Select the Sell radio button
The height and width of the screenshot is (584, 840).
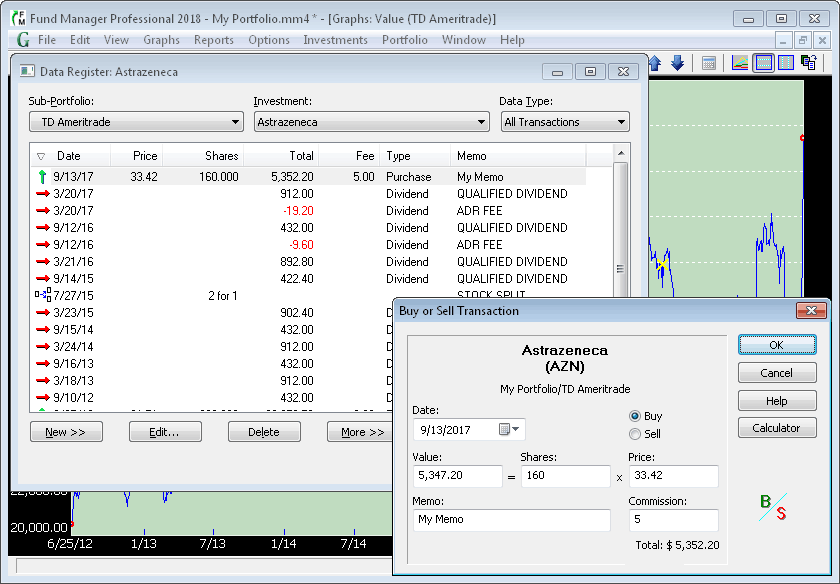[x=635, y=434]
